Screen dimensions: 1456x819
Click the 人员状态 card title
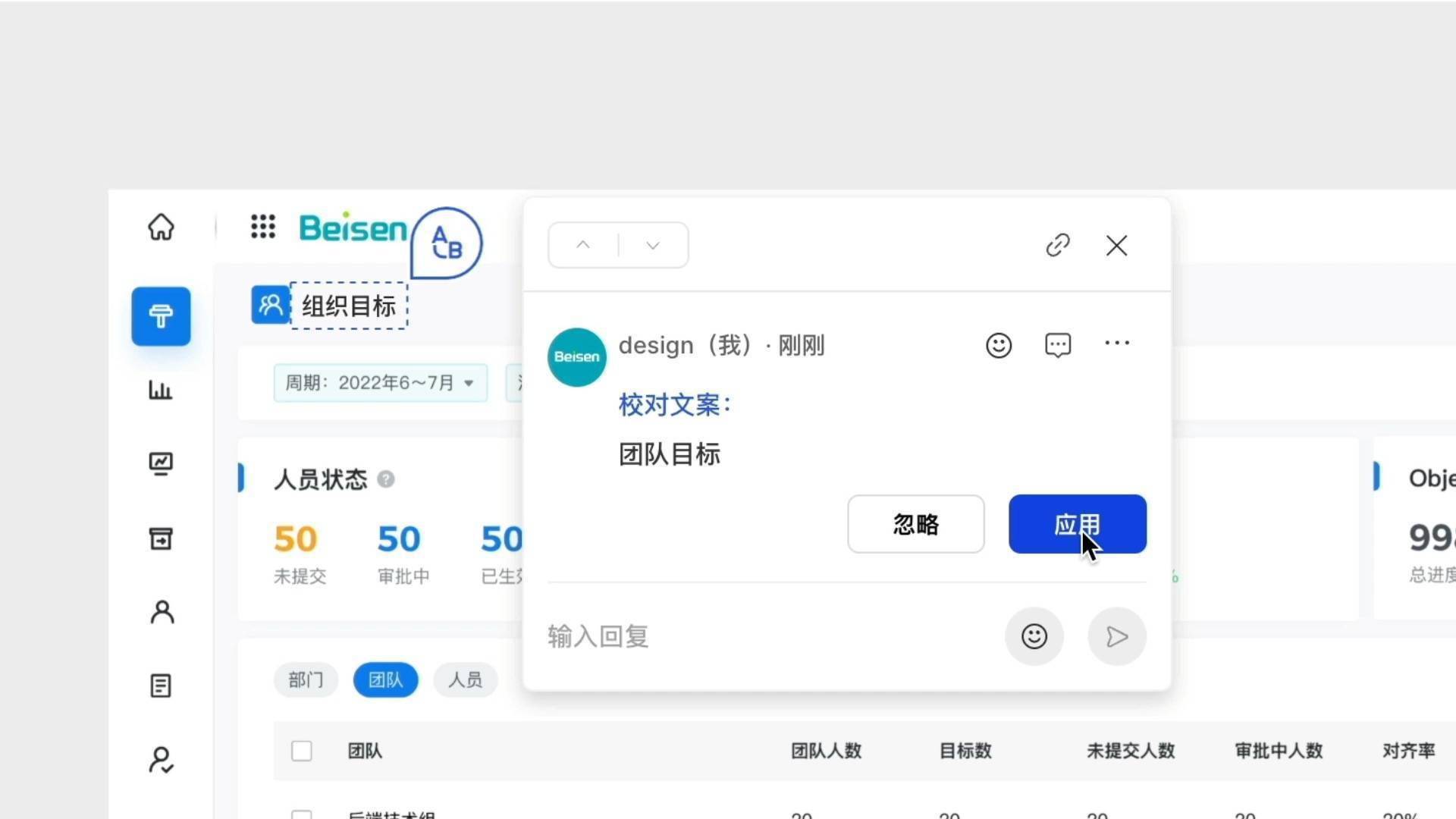320,479
